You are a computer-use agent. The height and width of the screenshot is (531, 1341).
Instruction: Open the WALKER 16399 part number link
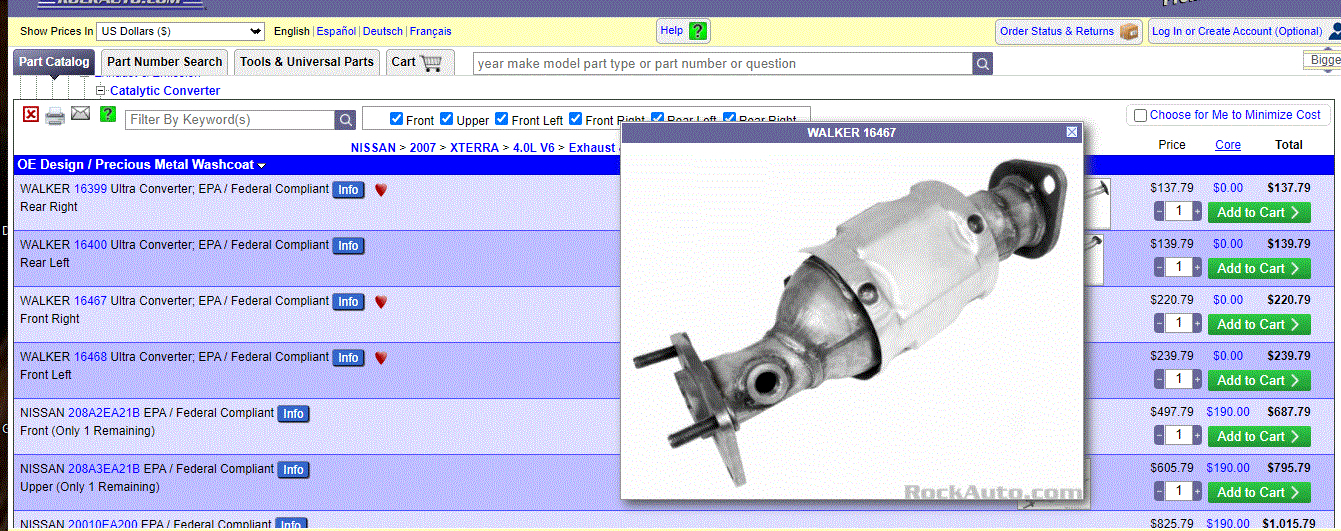[90, 189]
